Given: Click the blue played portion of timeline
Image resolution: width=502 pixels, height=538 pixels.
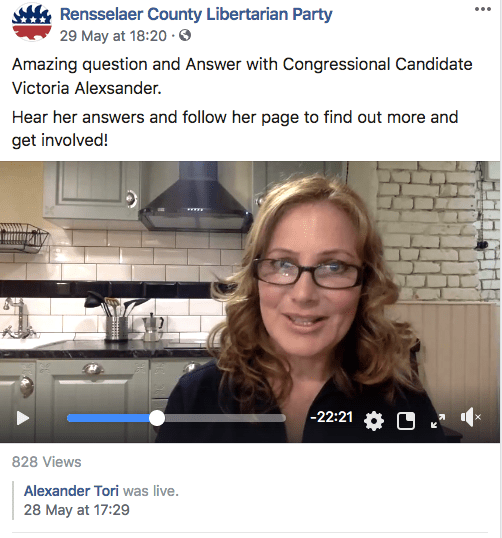Looking at the screenshot, I should click(x=108, y=418).
